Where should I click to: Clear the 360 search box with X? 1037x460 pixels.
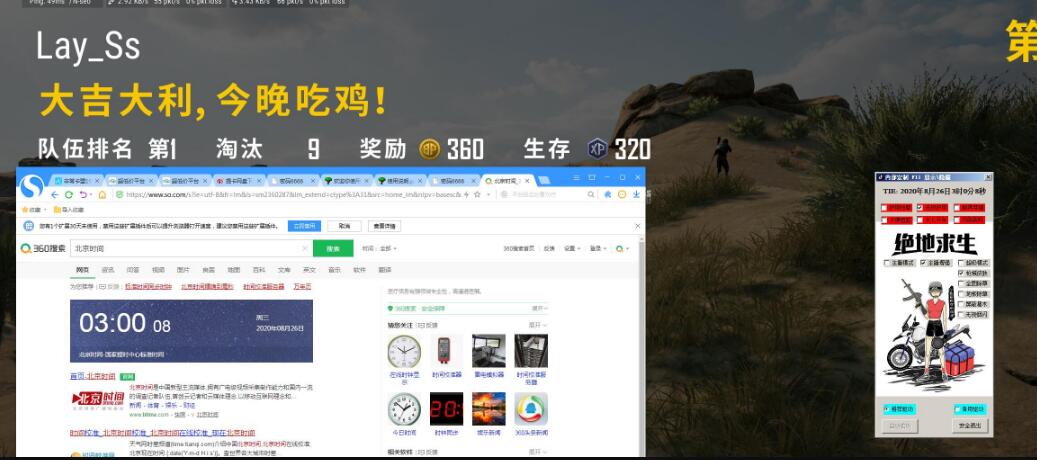pyautogui.click(x=304, y=249)
